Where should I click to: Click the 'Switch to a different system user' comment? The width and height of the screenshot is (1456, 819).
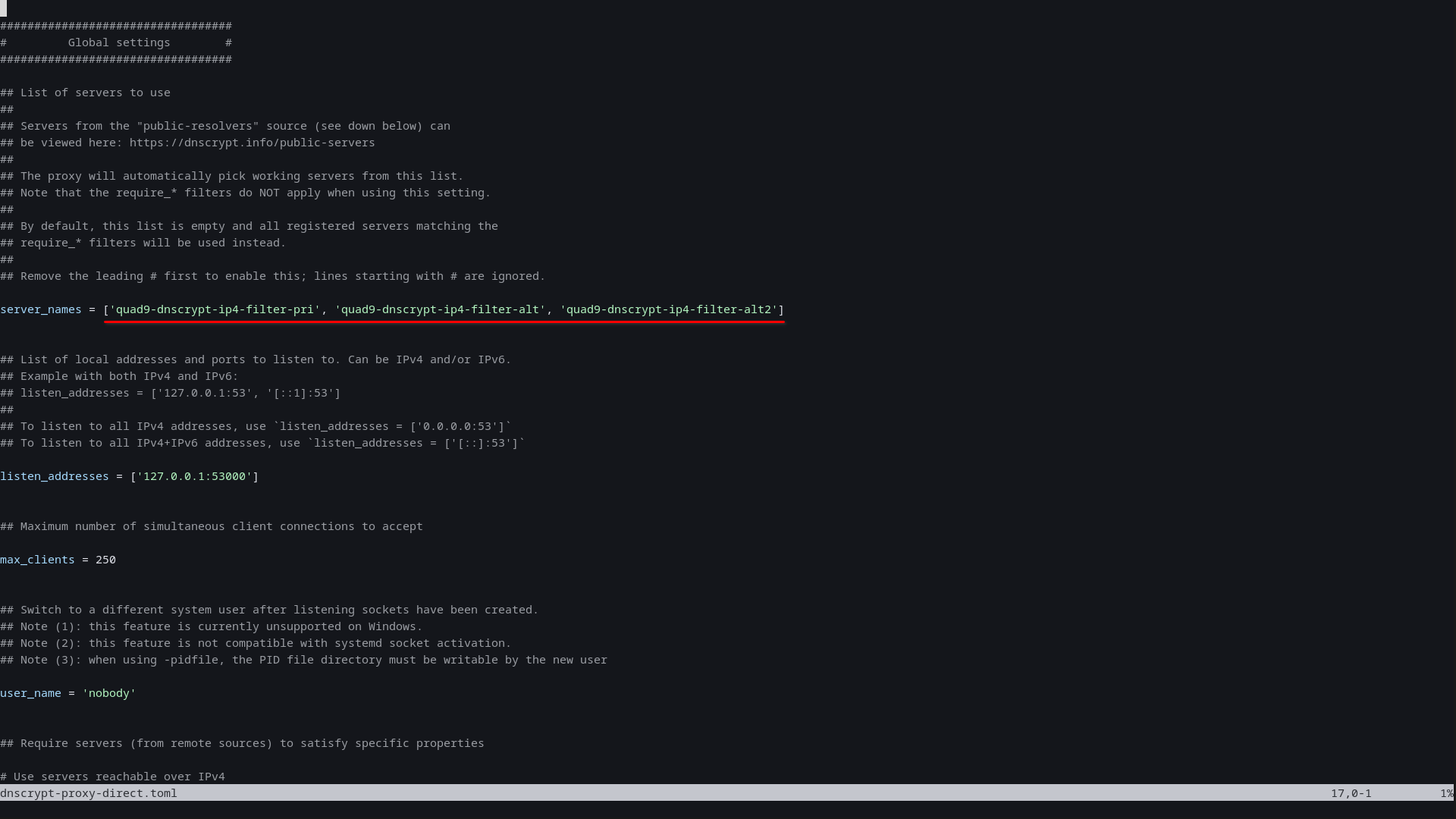click(x=269, y=610)
